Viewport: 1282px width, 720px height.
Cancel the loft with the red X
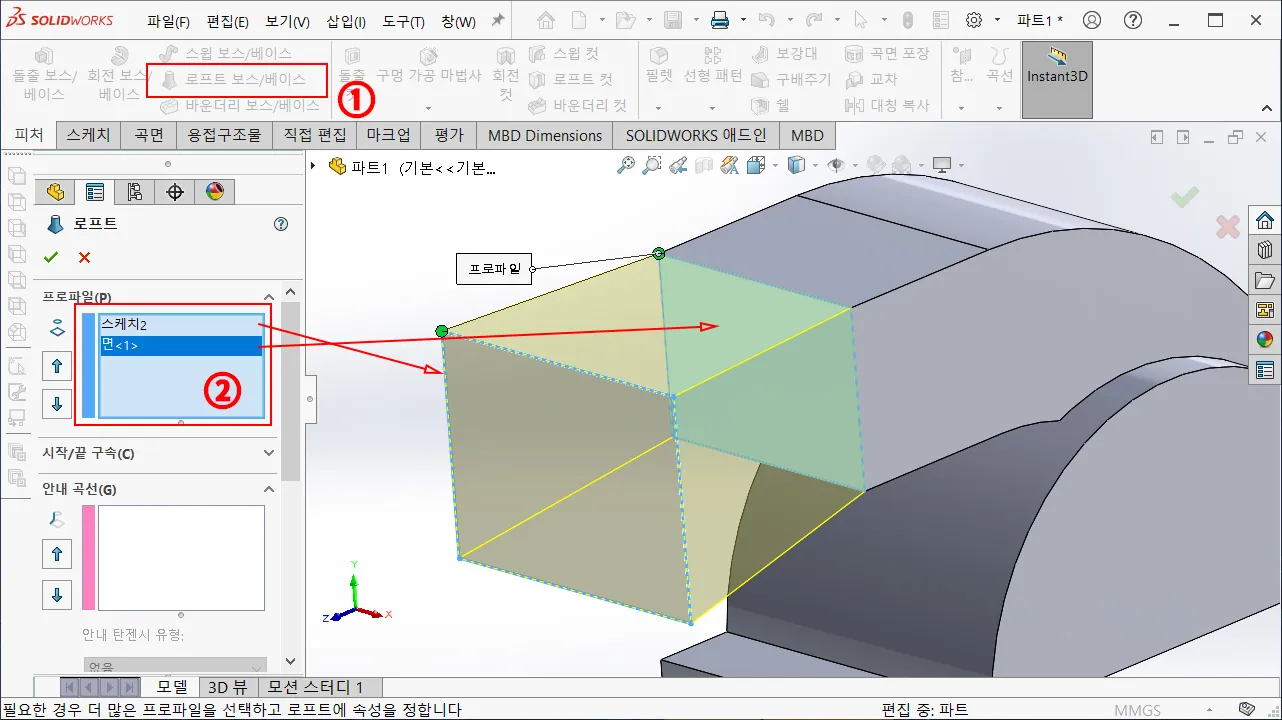click(84, 257)
